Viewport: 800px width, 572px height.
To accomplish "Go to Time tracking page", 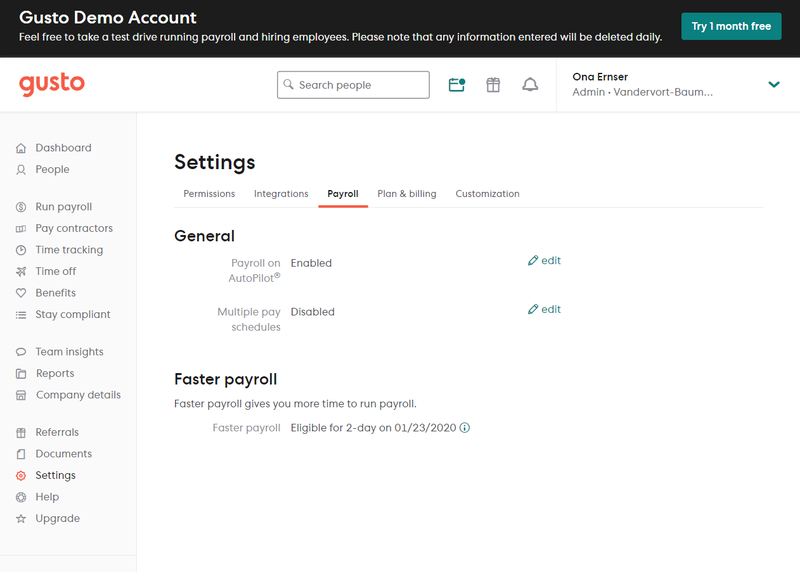I will (69, 250).
